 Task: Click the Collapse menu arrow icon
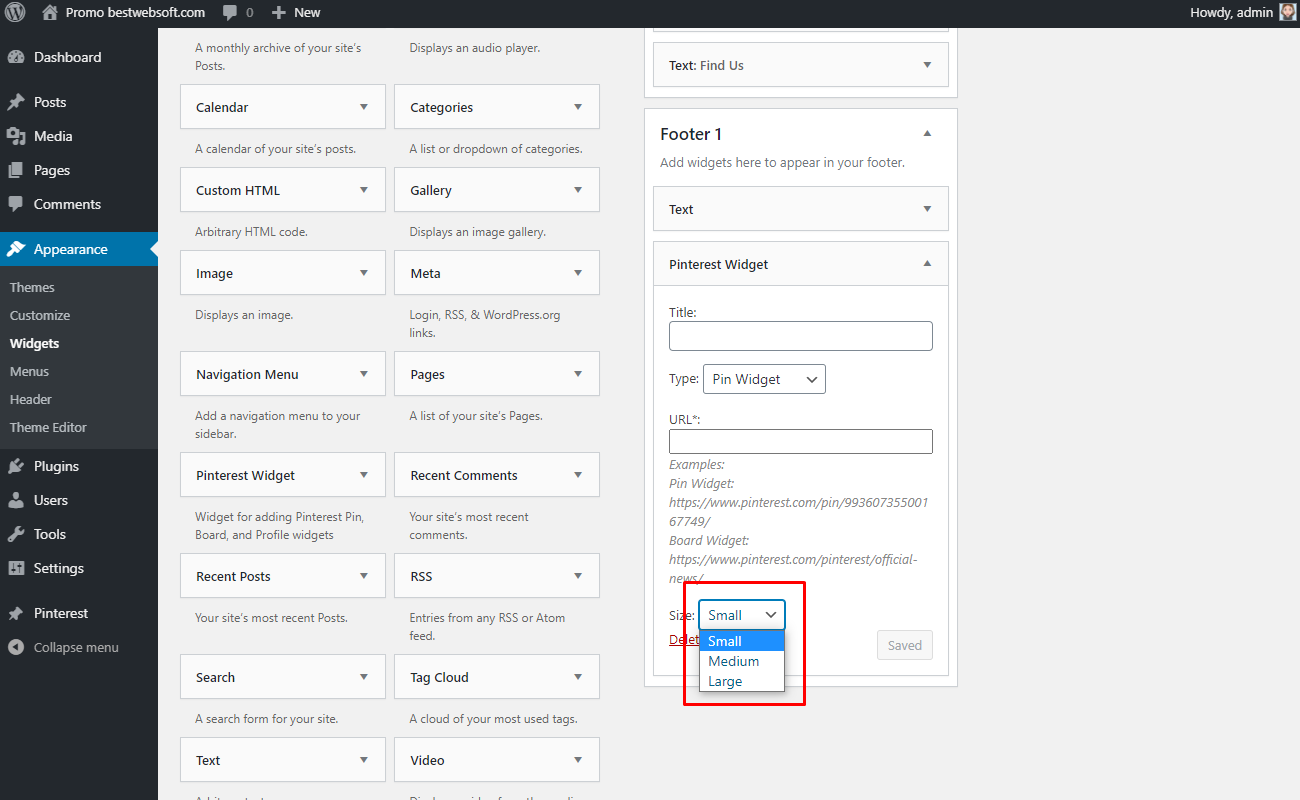(16, 647)
